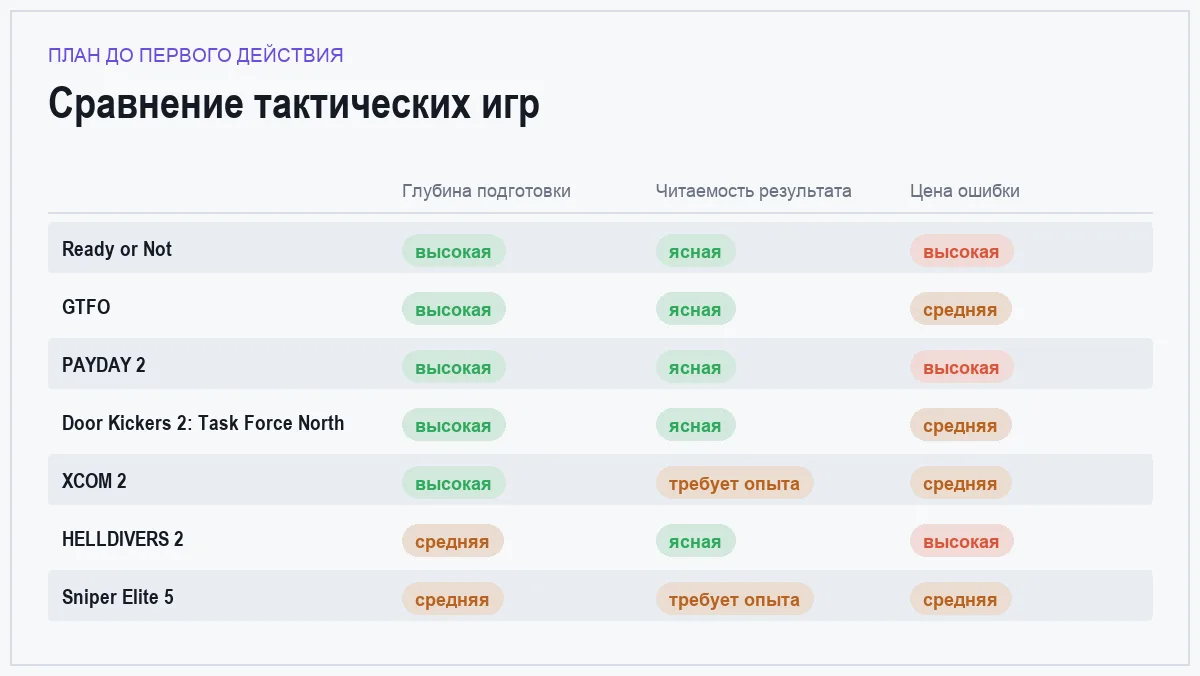Click 'требует опыта' badge in XCOM 2 row
This screenshot has height=676, width=1200.
pyautogui.click(x=735, y=483)
